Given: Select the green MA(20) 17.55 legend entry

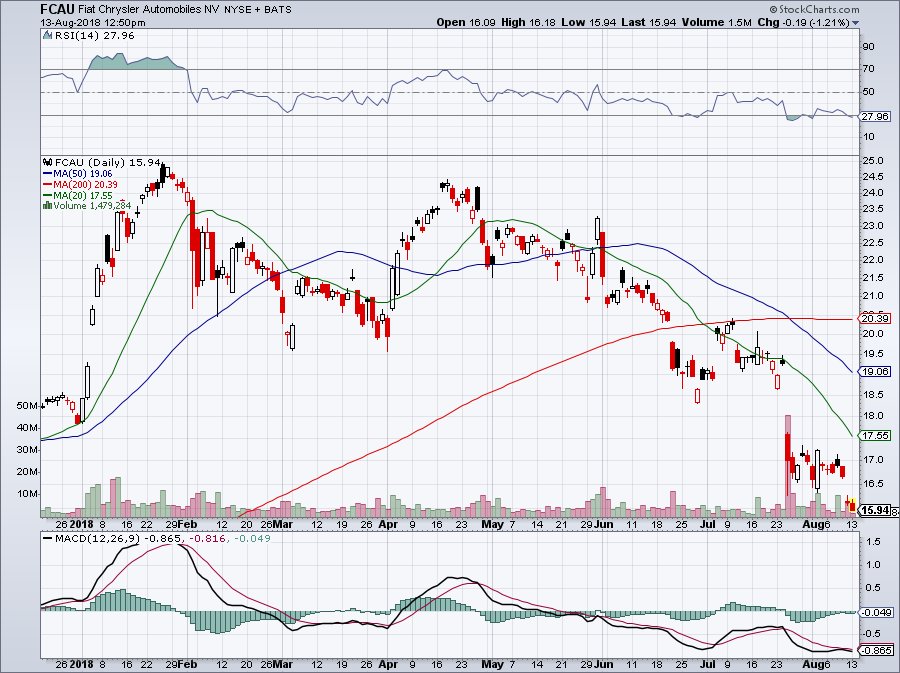Looking at the screenshot, I should (x=77, y=196).
